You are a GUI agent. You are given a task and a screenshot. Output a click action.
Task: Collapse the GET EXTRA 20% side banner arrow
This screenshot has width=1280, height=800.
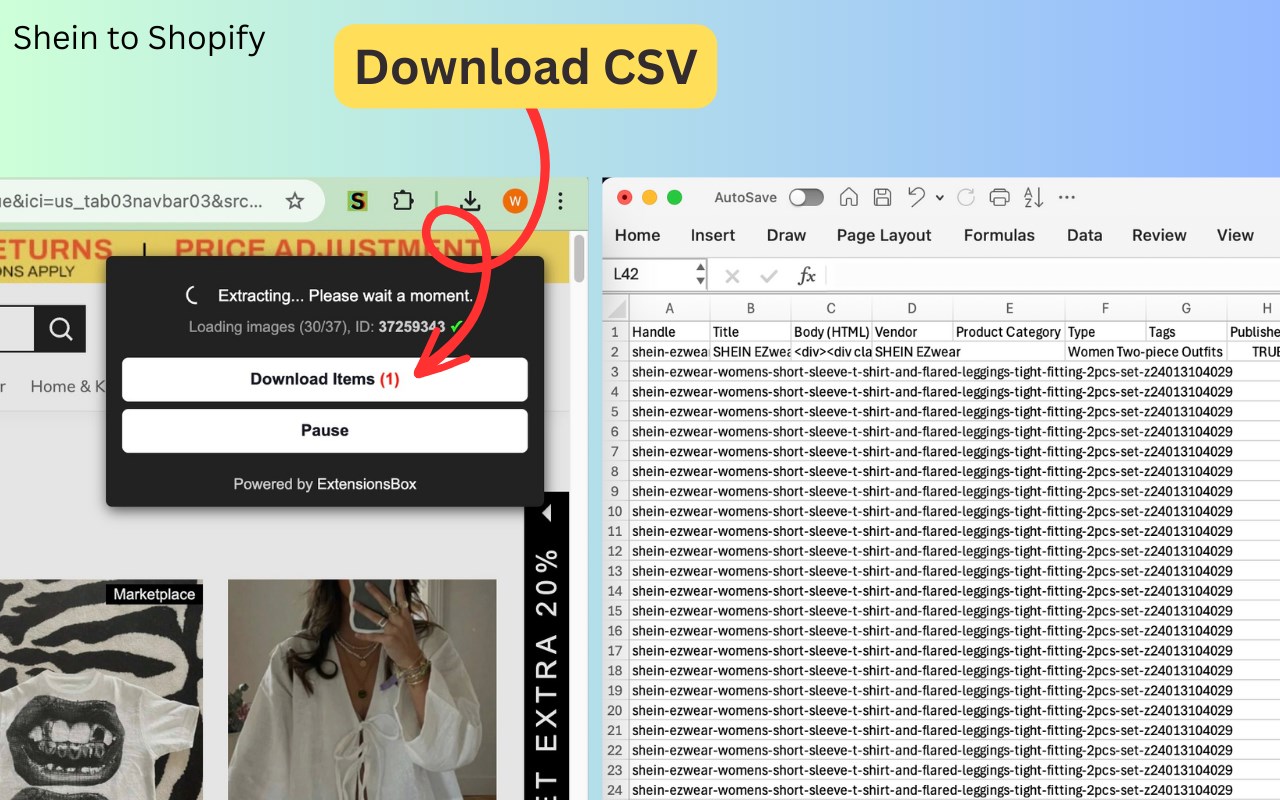(x=546, y=513)
